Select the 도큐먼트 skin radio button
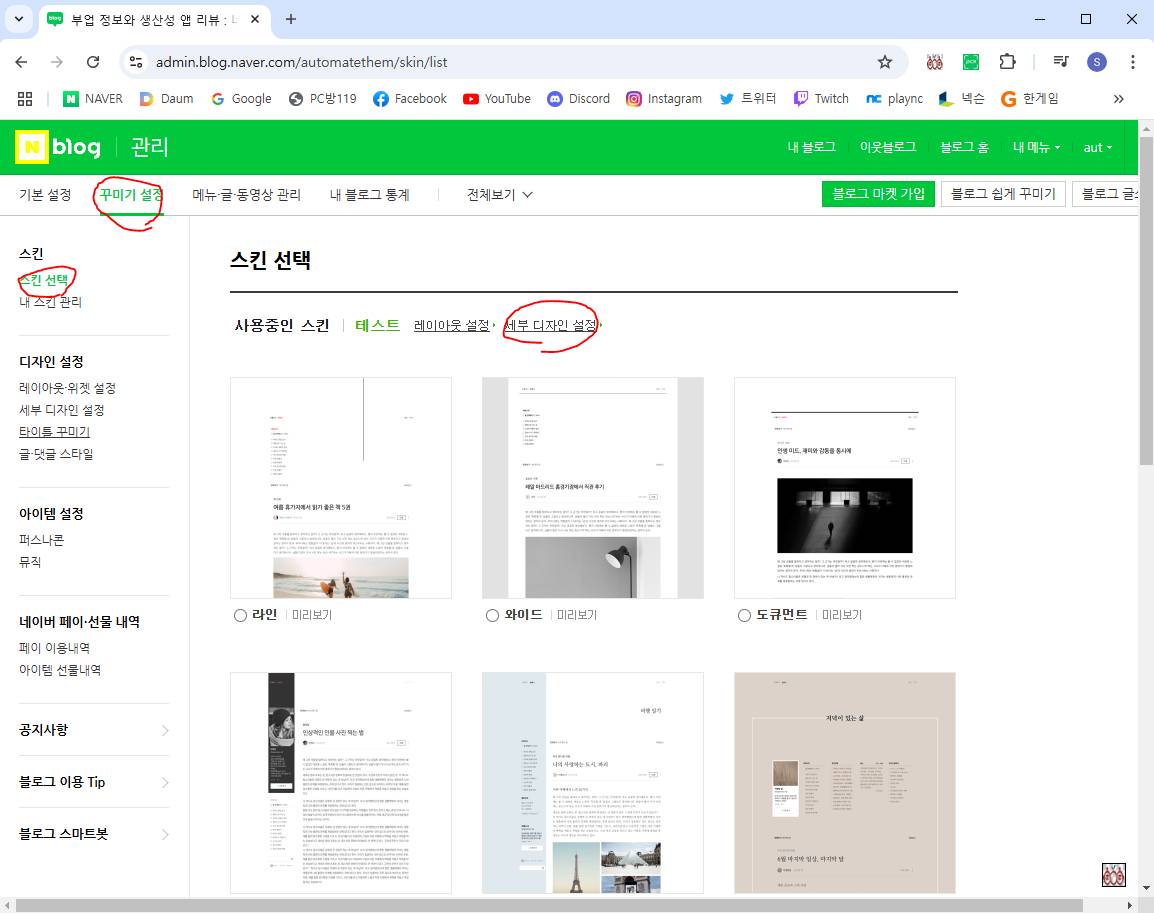 743,615
